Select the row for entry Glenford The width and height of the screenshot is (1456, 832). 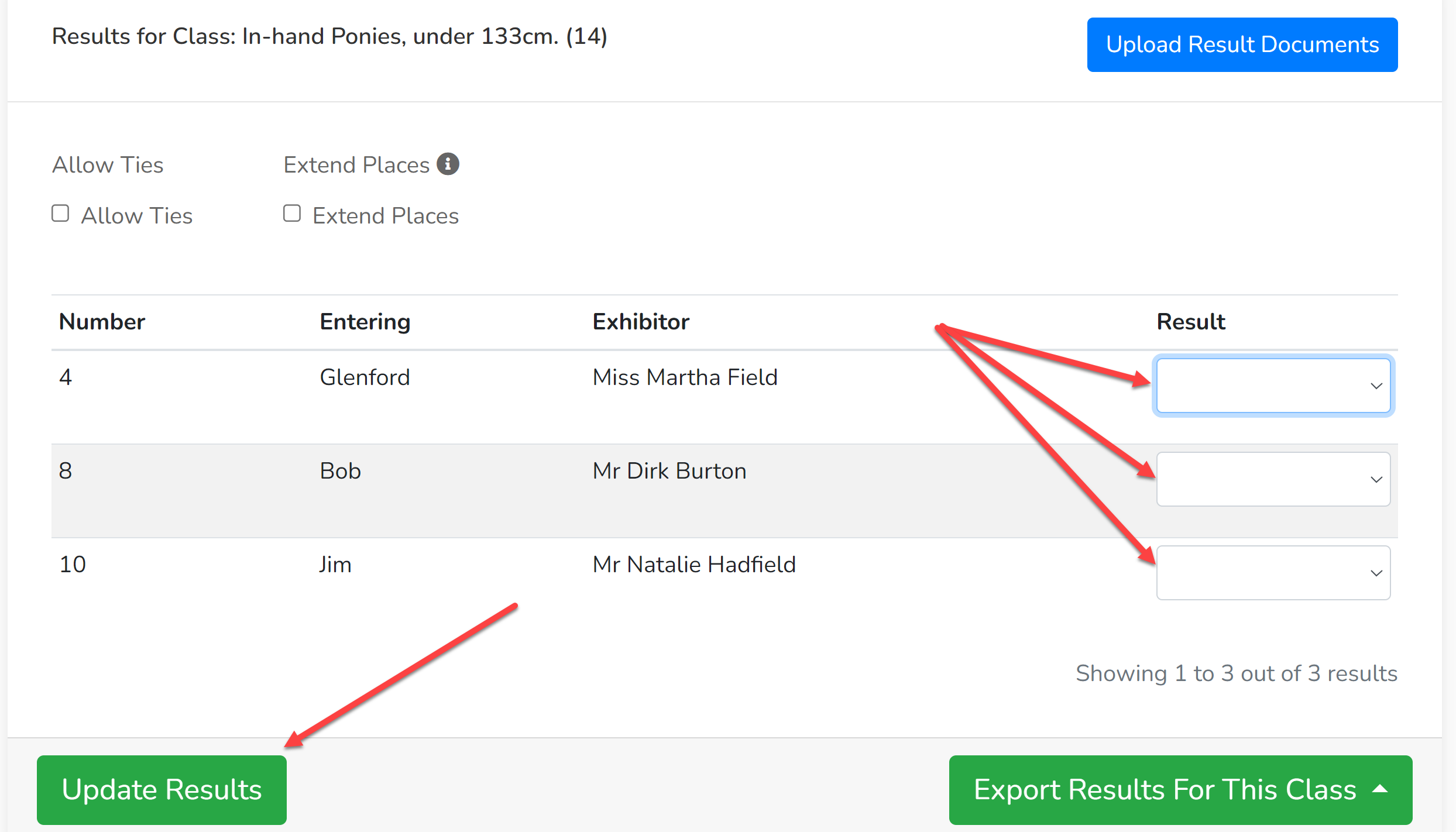click(x=724, y=397)
